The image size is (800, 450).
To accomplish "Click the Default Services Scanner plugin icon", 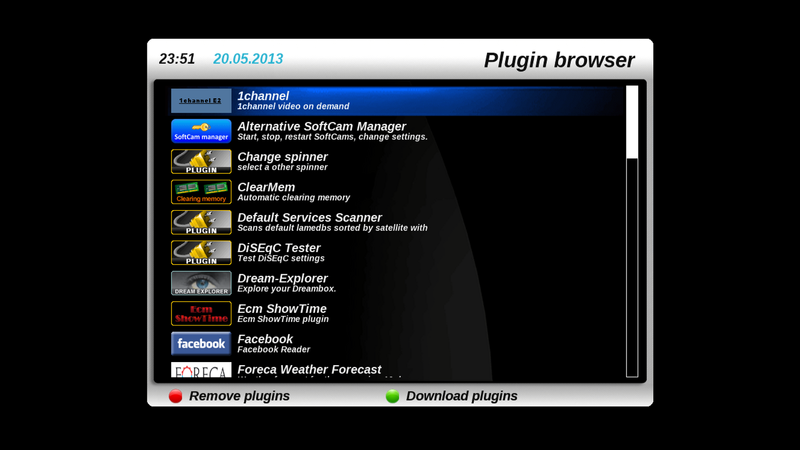I will [201, 222].
